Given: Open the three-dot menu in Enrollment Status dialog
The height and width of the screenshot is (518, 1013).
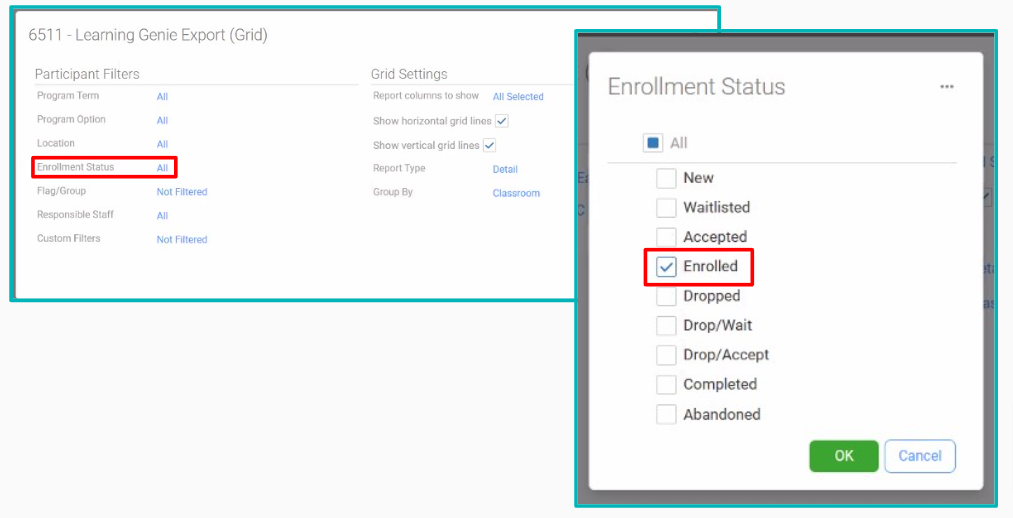Looking at the screenshot, I should tap(946, 87).
